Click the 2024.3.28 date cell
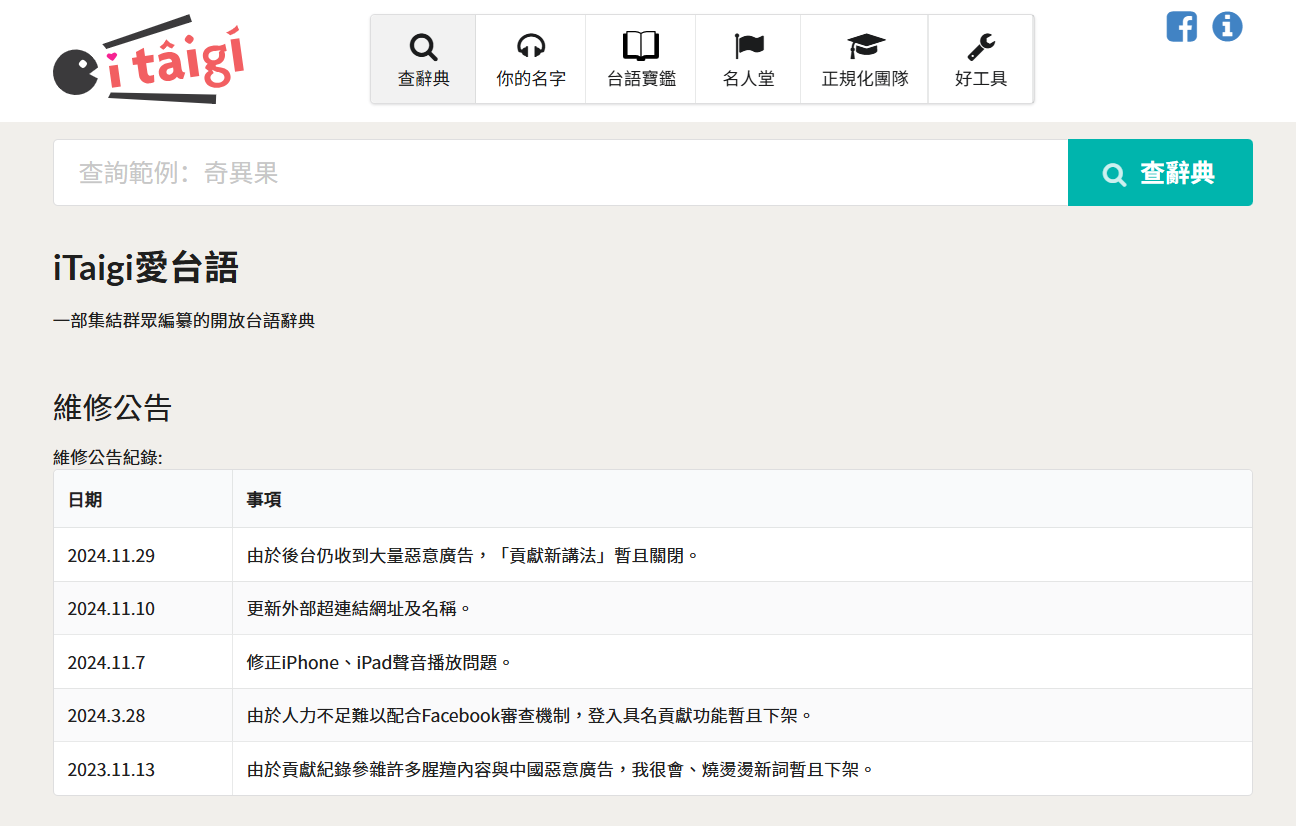Image resolution: width=1296 pixels, height=826 pixels. (x=105, y=716)
